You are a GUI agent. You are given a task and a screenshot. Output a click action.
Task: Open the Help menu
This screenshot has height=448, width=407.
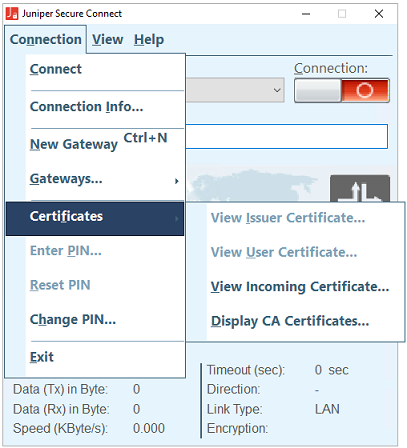(x=149, y=39)
